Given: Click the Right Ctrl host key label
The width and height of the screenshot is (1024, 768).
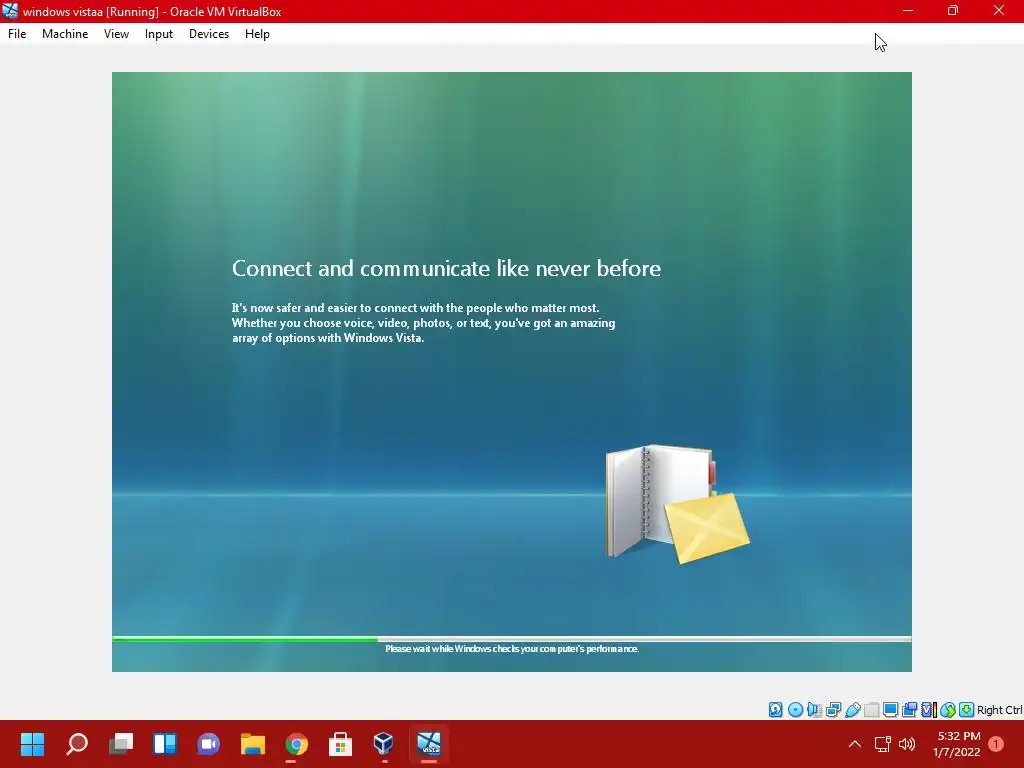Looking at the screenshot, I should pos(1000,710).
